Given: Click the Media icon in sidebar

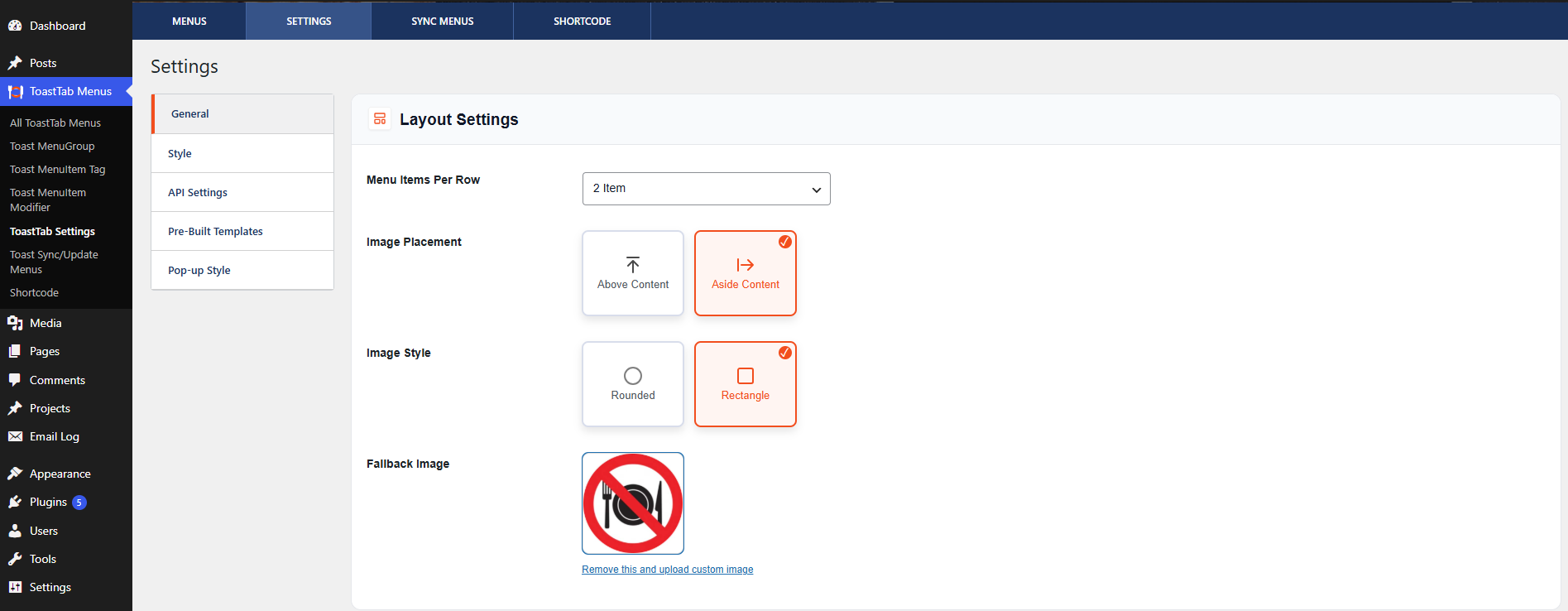Looking at the screenshot, I should click(x=15, y=323).
